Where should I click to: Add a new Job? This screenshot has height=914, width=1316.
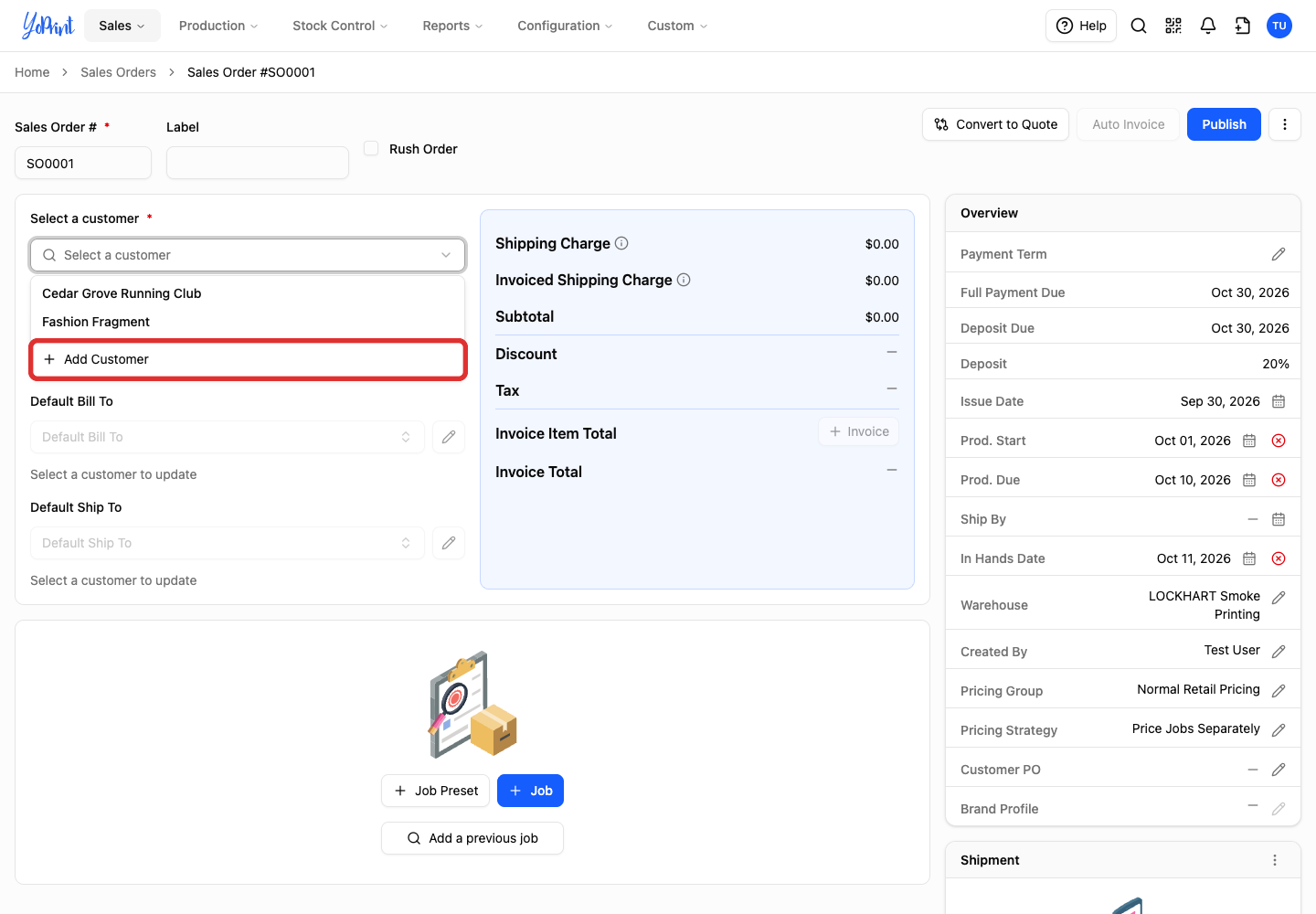pyautogui.click(x=530, y=791)
